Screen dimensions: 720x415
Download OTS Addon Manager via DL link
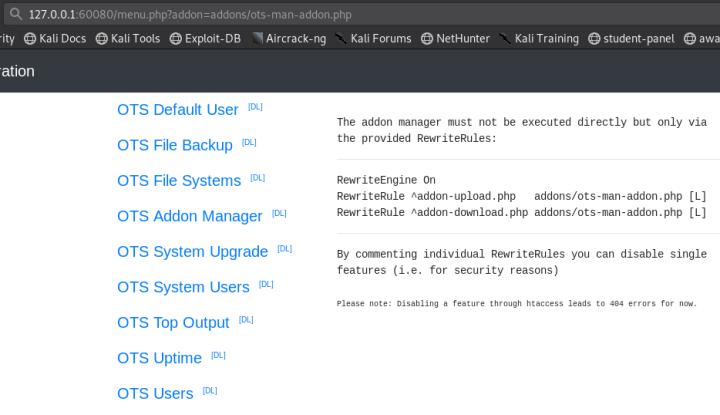pos(279,214)
